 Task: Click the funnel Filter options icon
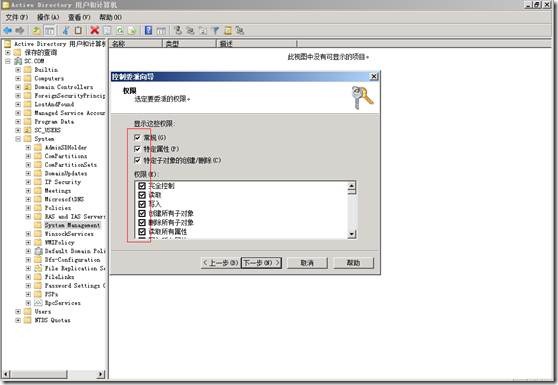pyautogui.click(x=215, y=31)
